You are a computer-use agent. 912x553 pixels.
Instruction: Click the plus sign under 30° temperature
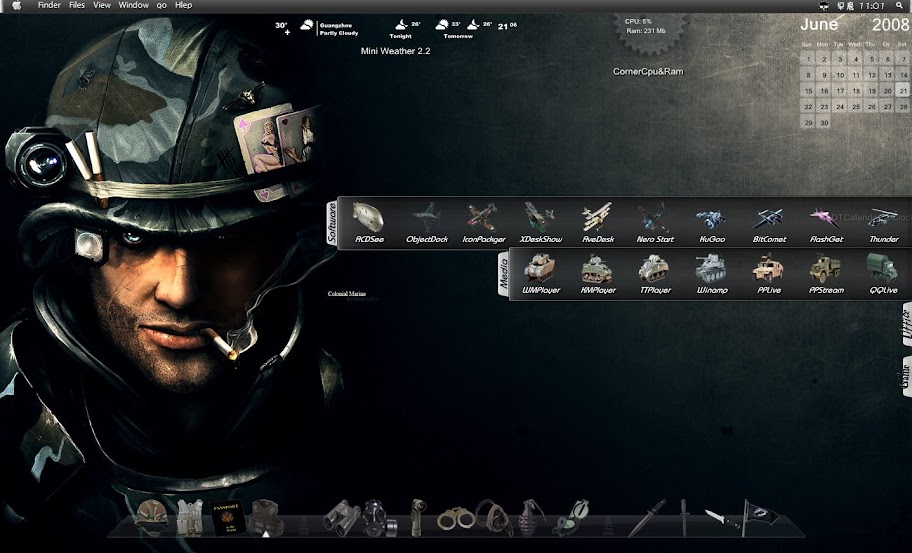pyautogui.click(x=287, y=33)
